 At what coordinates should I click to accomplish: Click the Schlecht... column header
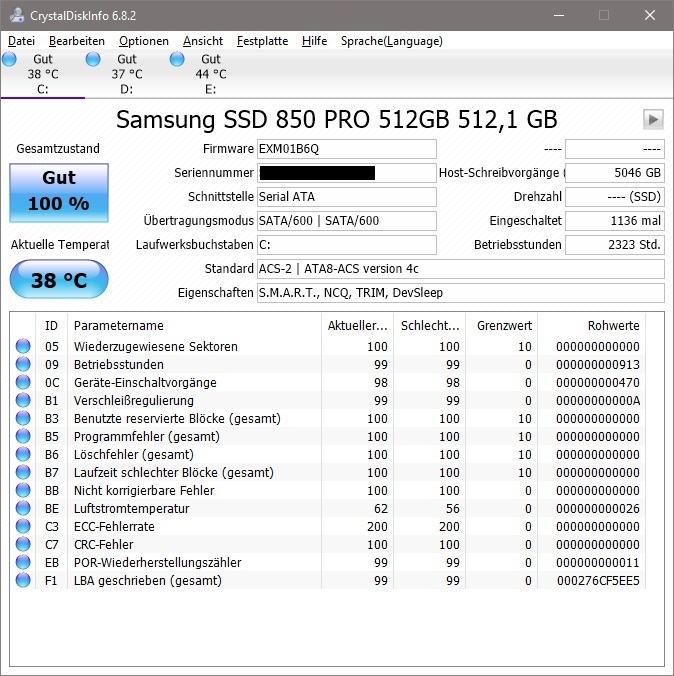tap(429, 325)
